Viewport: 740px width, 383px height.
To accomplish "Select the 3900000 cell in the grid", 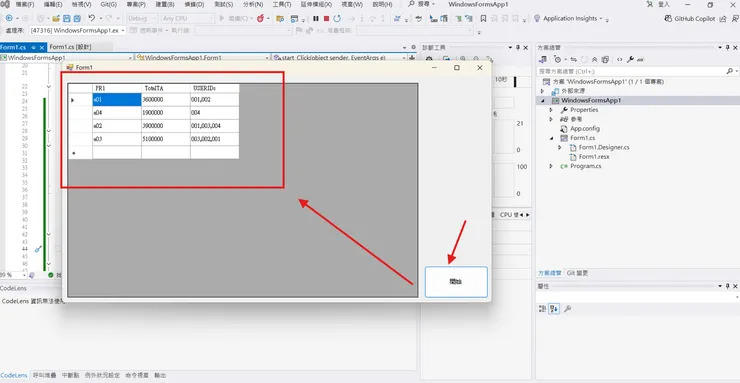I will tap(166, 126).
